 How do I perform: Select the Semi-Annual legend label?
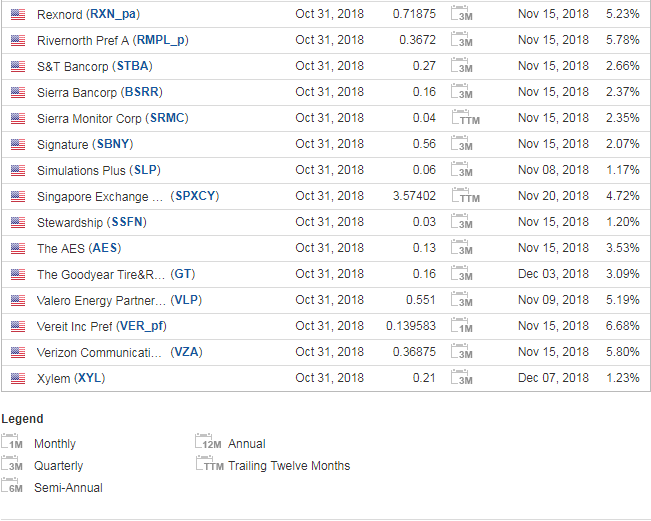[69, 488]
